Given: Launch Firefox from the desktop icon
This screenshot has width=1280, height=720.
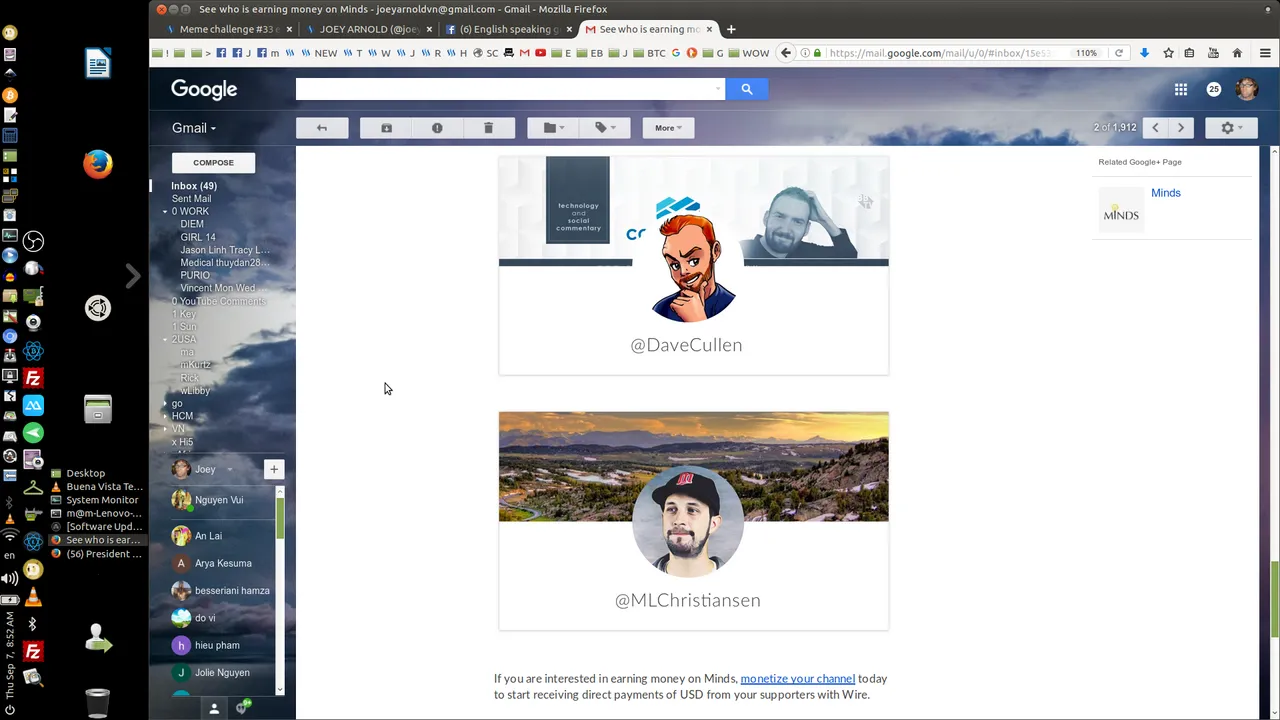Looking at the screenshot, I should tap(98, 163).
